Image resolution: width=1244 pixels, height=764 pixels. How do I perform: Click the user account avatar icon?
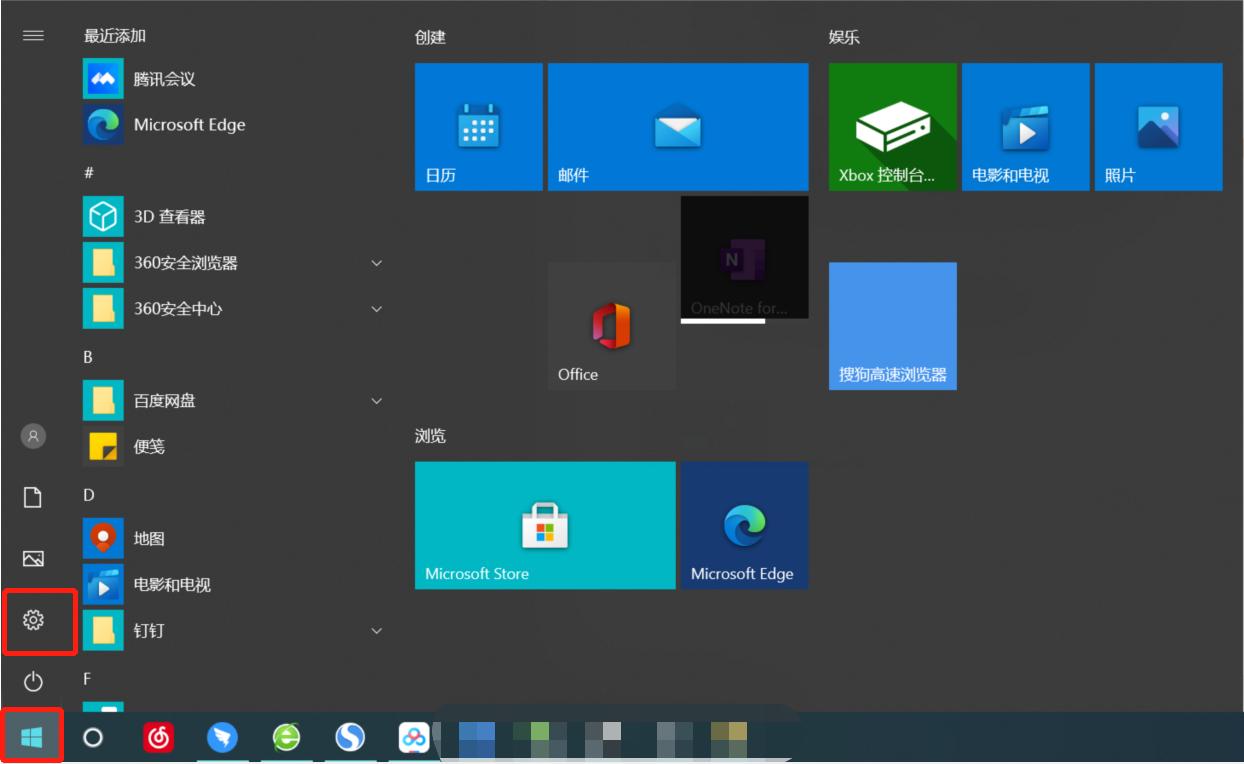coord(33,436)
